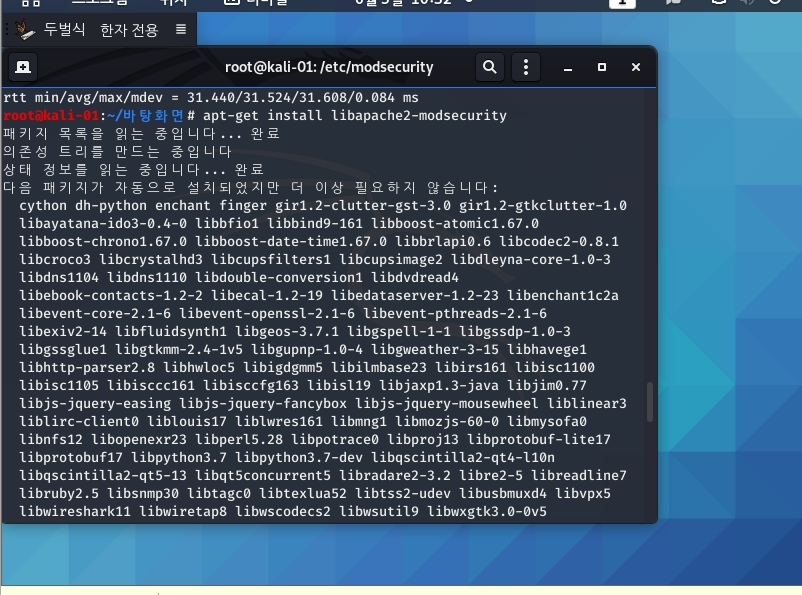Screen dimensions: 802x595
Task: Click the package name libmozjs-60-0
Action: 447,422
